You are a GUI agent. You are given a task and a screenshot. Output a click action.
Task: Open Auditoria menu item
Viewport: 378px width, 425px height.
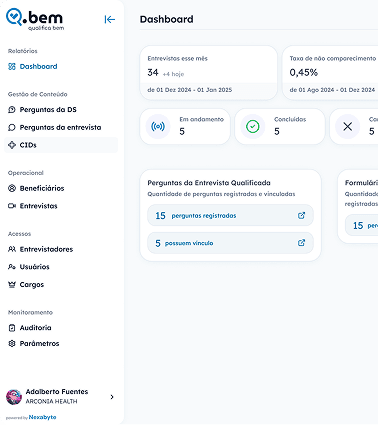61,328
